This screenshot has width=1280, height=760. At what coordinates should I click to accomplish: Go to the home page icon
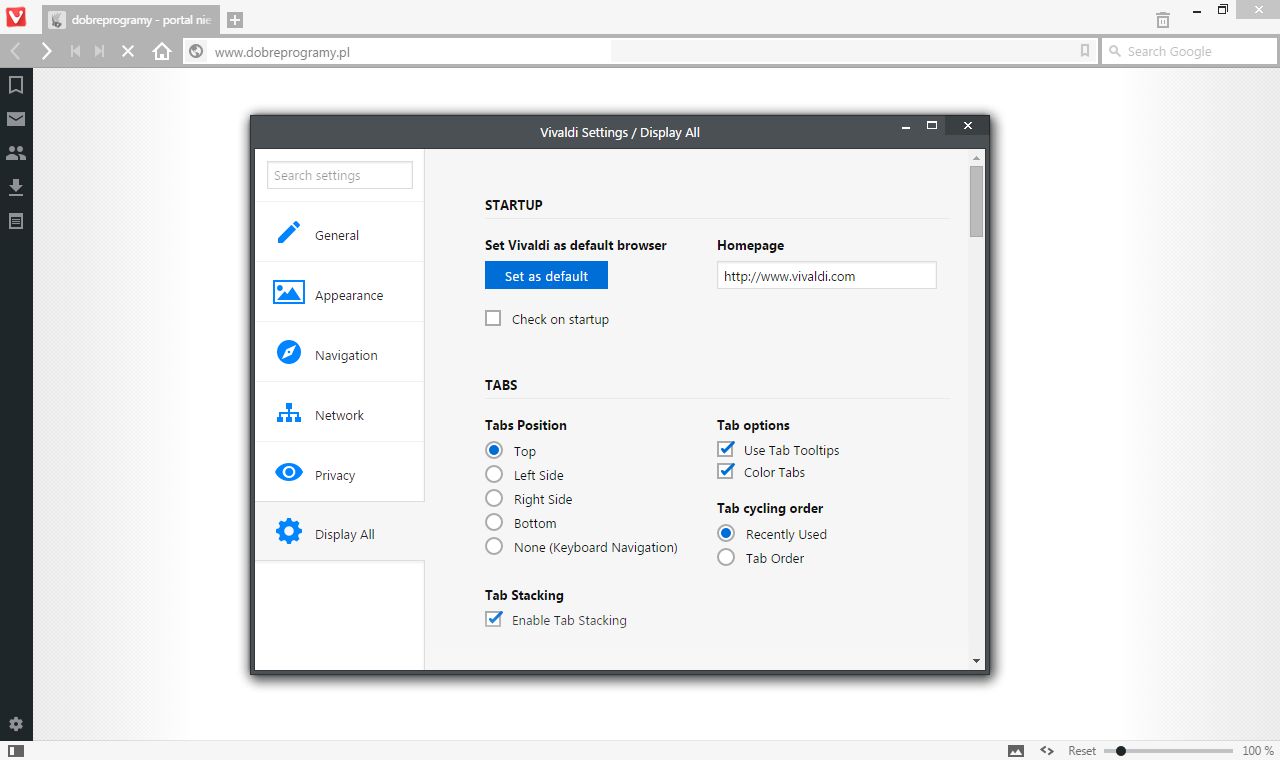162,51
